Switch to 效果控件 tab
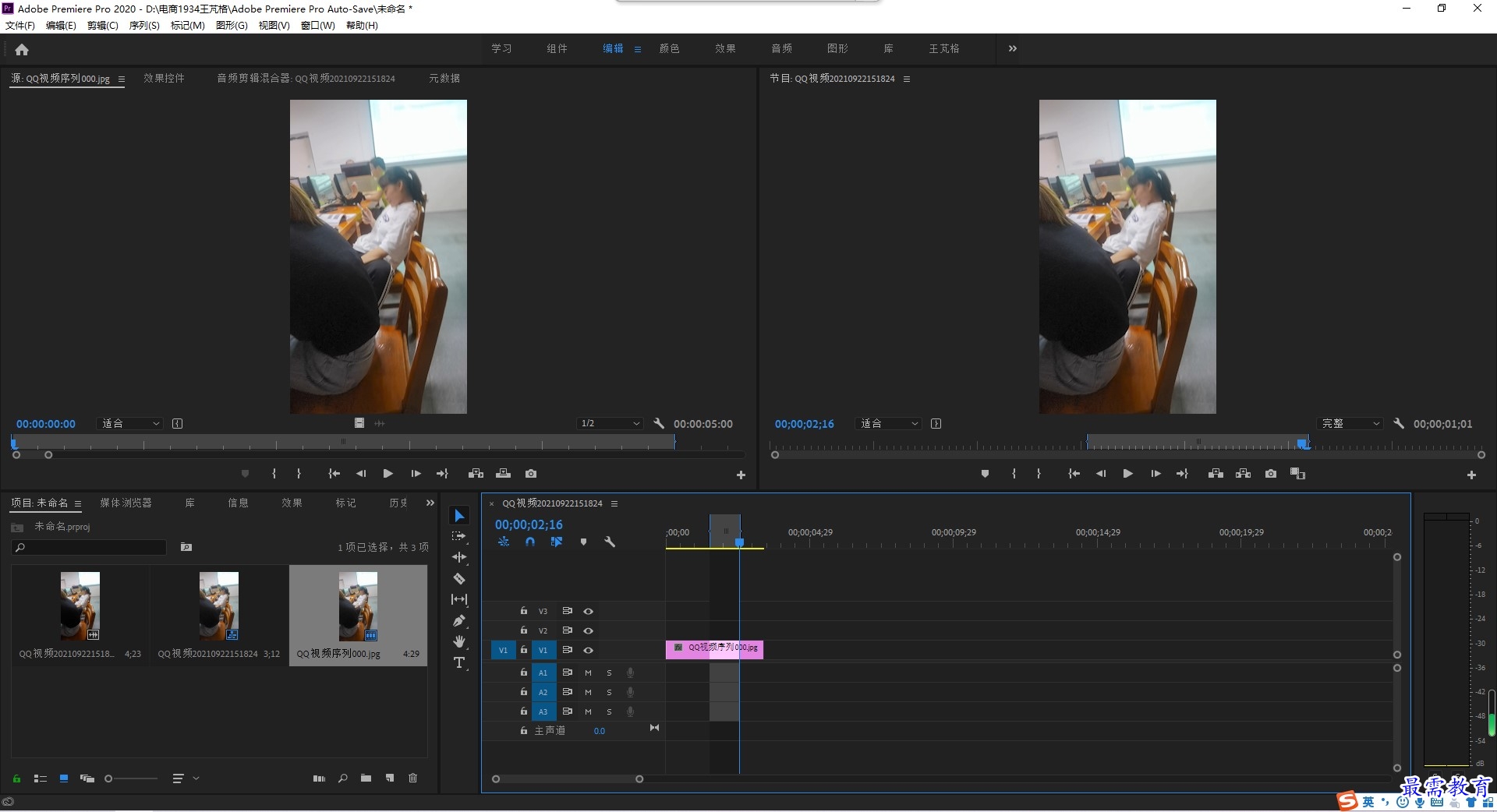This screenshot has width=1497, height=812. point(164,78)
